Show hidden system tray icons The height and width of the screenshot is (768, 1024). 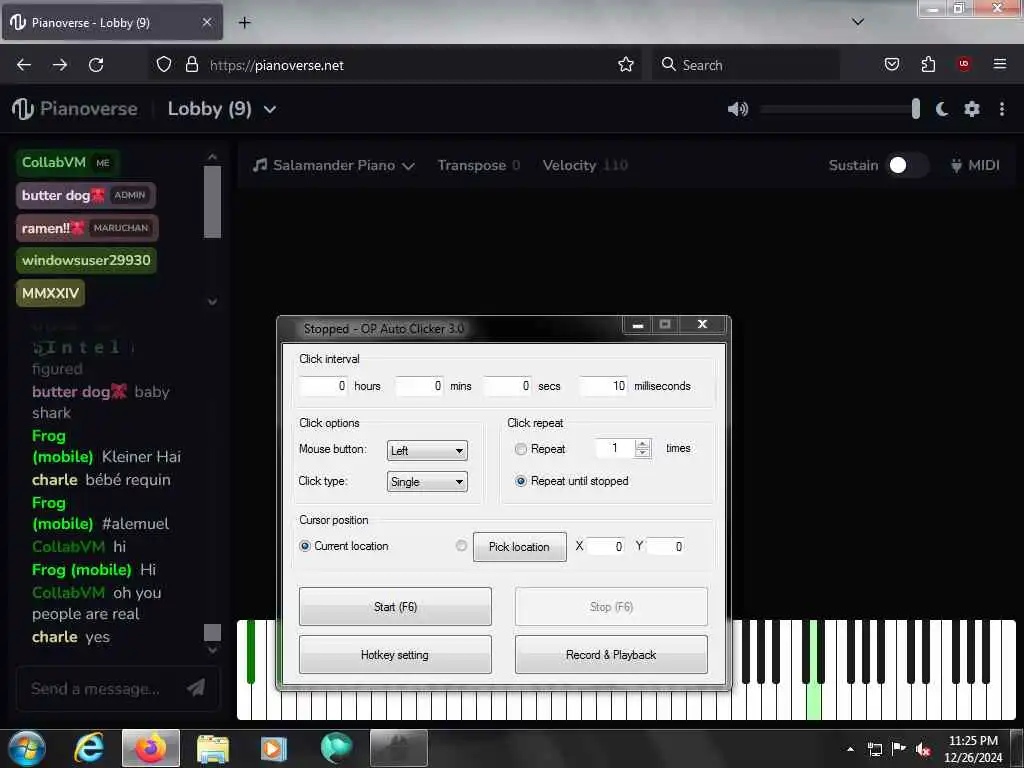coord(850,749)
